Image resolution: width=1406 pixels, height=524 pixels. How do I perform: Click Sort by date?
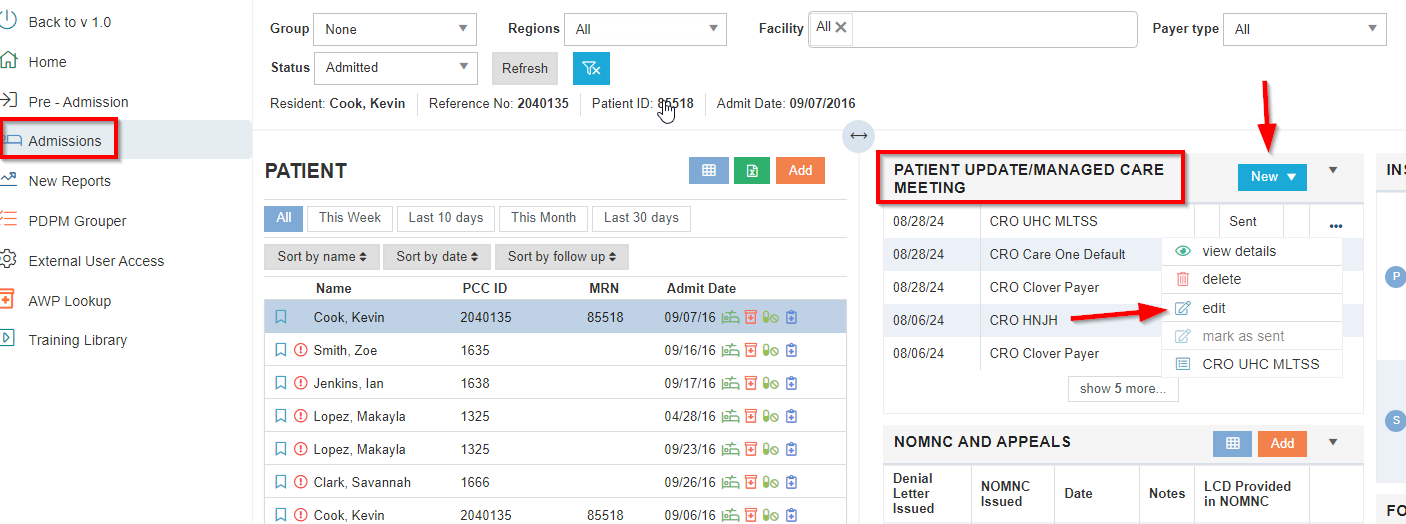point(437,257)
